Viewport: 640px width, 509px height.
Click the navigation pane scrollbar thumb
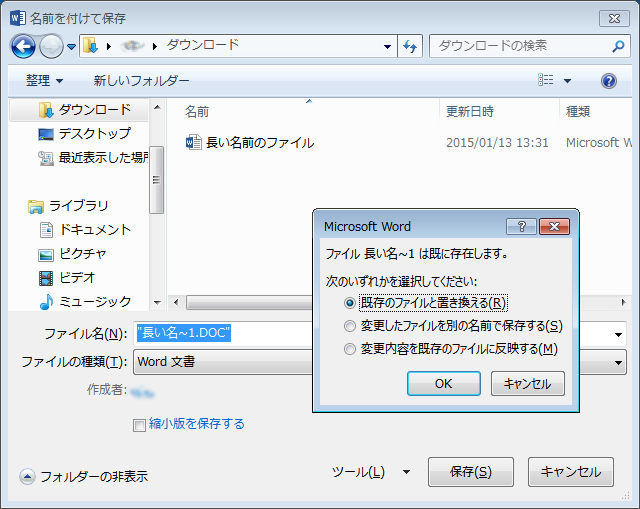pos(156,180)
